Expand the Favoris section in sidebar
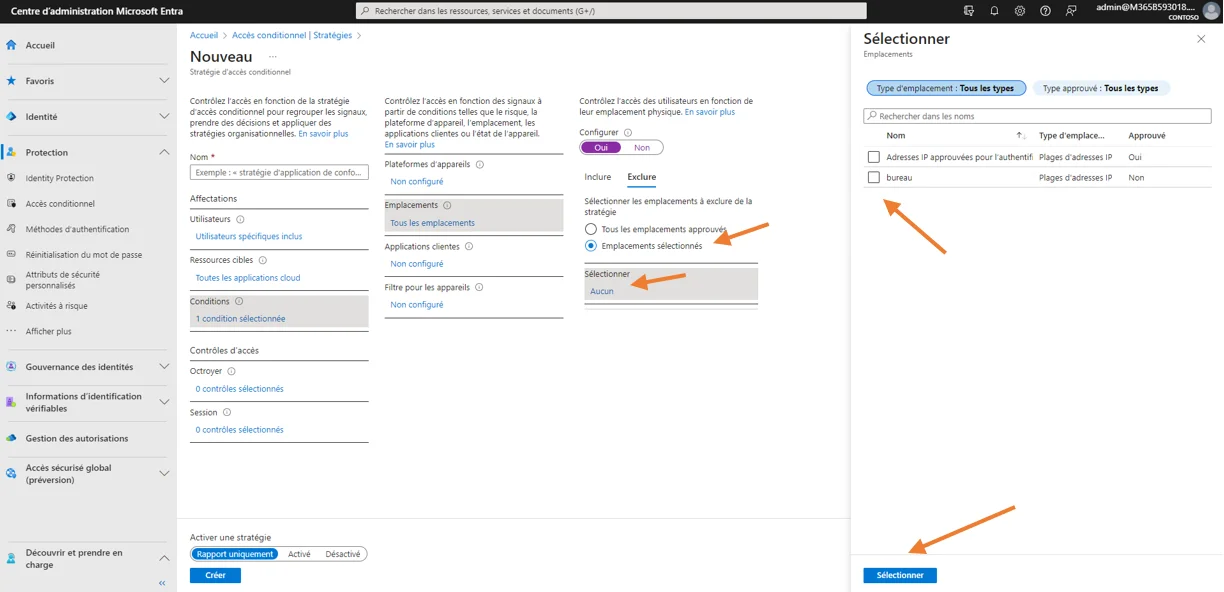Screen dimensions: 1224x592 165,81
